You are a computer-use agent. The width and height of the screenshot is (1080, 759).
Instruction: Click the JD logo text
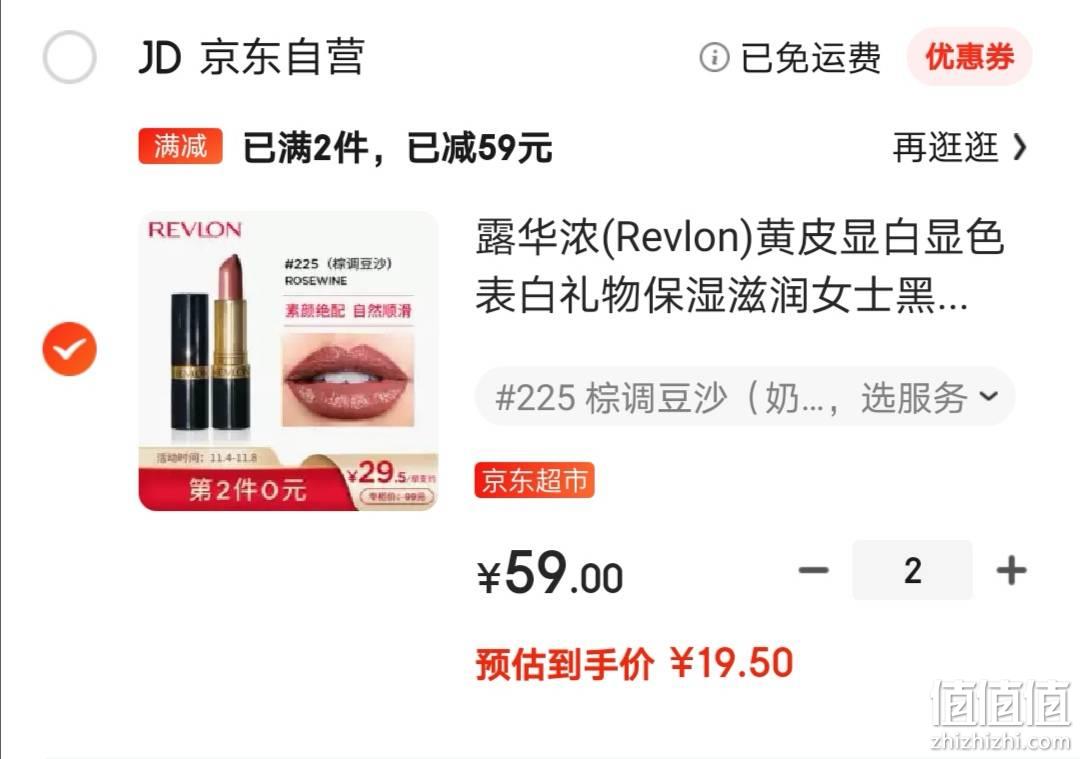tap(160, 57)
